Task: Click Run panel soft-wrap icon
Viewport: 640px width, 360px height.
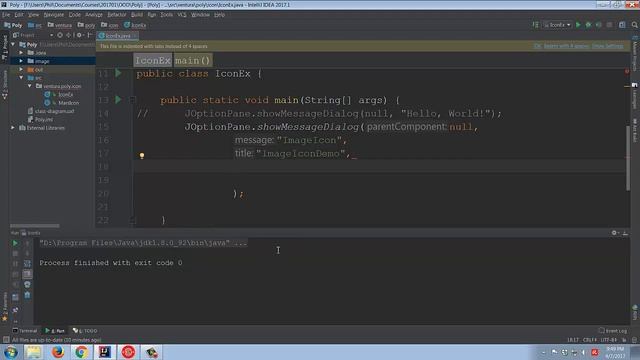Action: pyautogui.click(x=27, y=264)
